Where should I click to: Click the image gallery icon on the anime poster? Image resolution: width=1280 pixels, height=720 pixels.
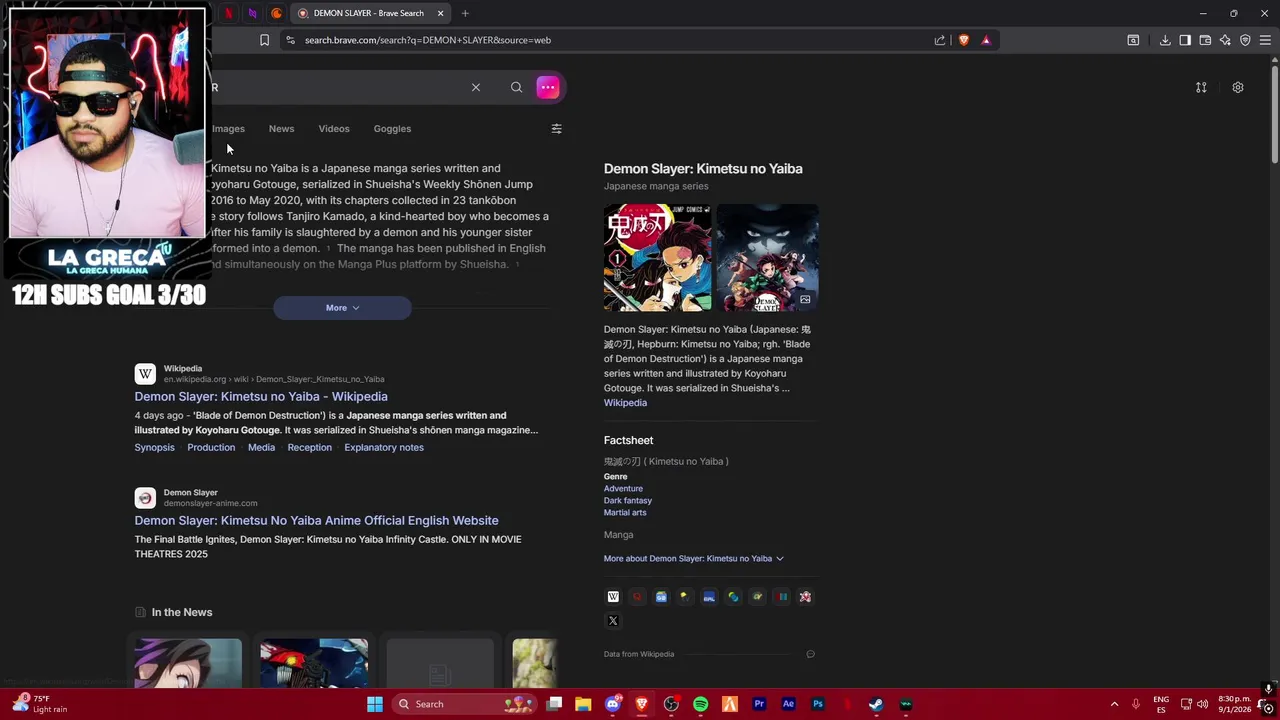click(805, 299)
